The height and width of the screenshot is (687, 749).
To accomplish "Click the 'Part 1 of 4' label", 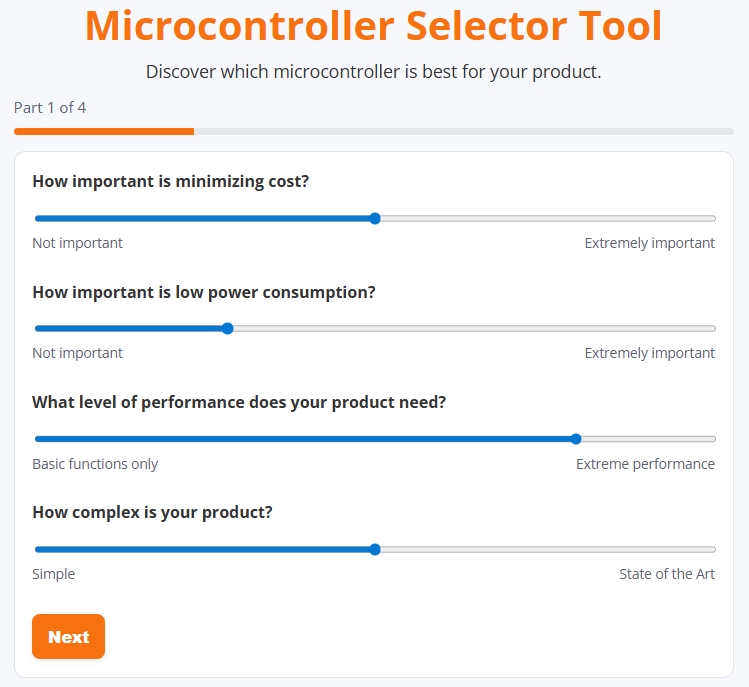I will point(50,107).
